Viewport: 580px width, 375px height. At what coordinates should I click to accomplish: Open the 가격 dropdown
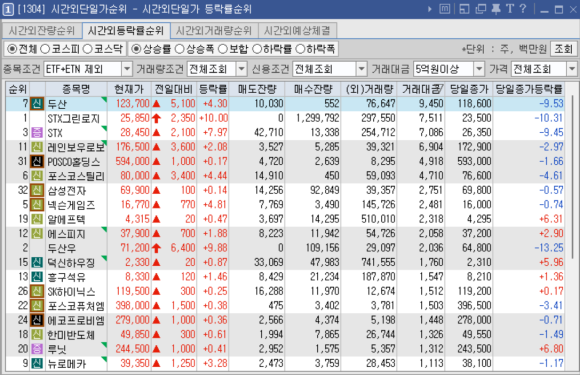coord(544,69)
